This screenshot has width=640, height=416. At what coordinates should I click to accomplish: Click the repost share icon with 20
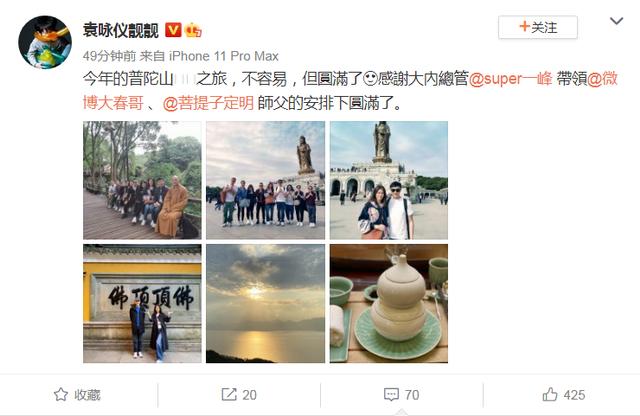pyautogui.click(x=229, y=395)
